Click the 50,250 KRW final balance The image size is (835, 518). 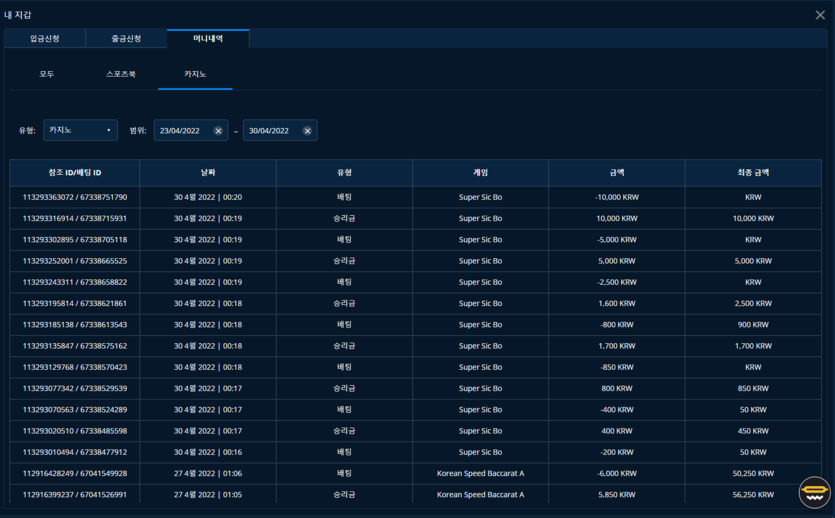(x=753, y=473)
